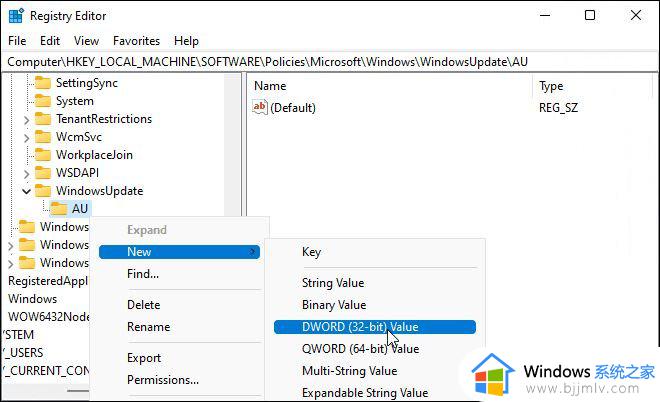The width and height of the screenshot is (660, 402).
Task: Click the System folder icon
Action: (x=43, y=101)
